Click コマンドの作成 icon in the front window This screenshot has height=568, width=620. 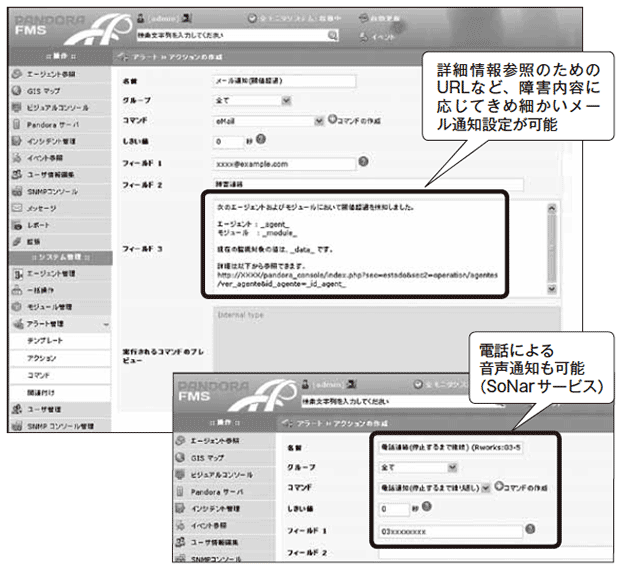click(x=499, y=486)
